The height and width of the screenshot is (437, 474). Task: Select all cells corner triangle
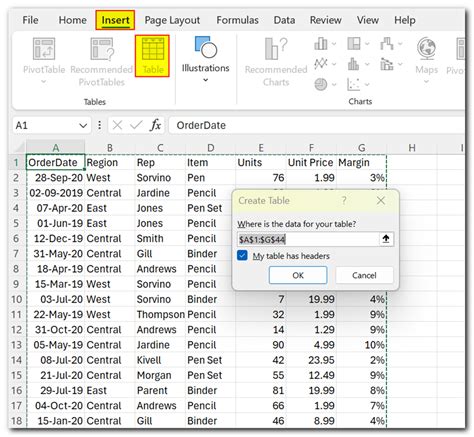point(20,147)
